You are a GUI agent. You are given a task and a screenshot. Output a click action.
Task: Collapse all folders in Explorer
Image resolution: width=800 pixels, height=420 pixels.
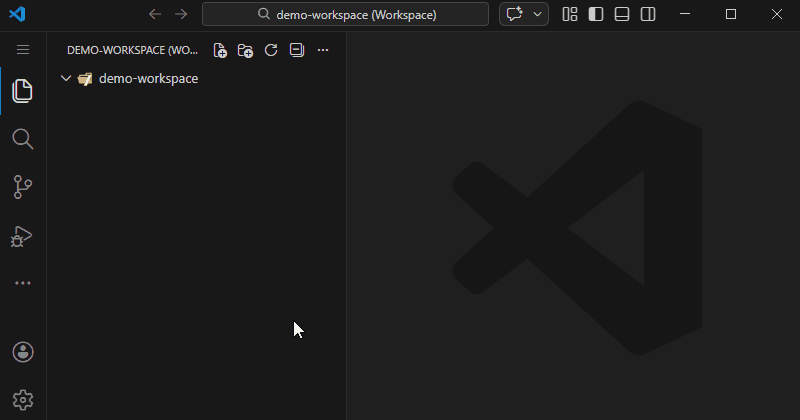coord(296,50)
